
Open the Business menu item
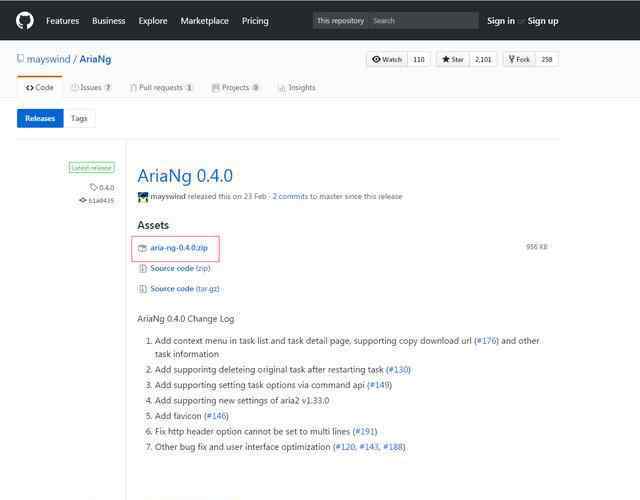click(x=109, y=21)
